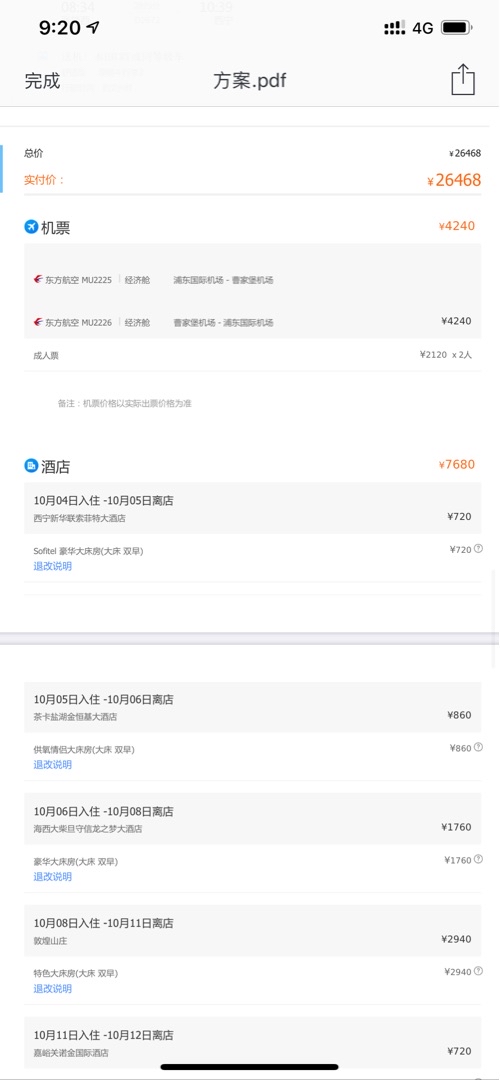Viewport: 500px width, 1080px height.
Task: Tap the 方案.pdf title in the navigation bar
Action: tap(249, 81)
